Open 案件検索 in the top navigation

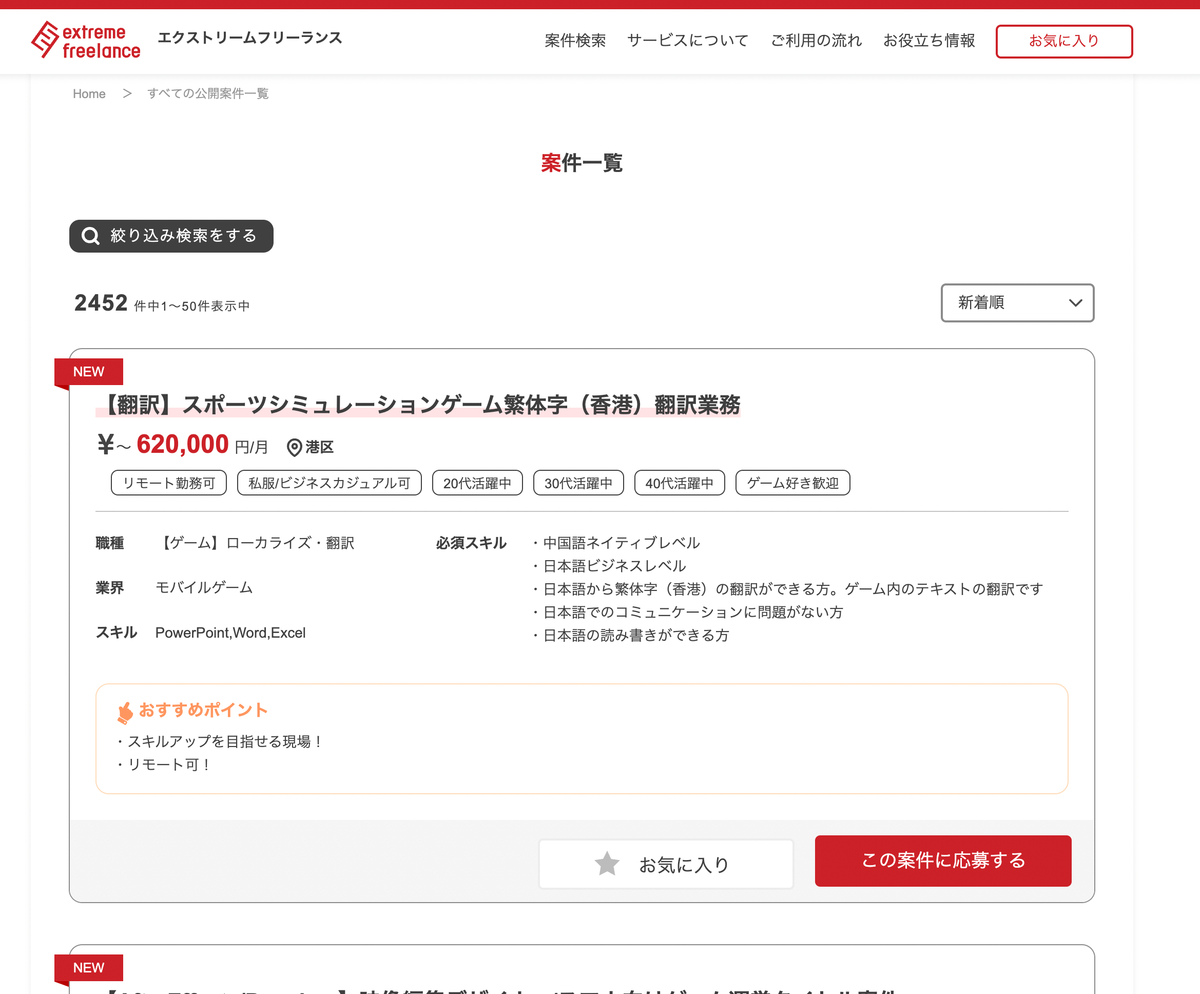click(575, 41)
